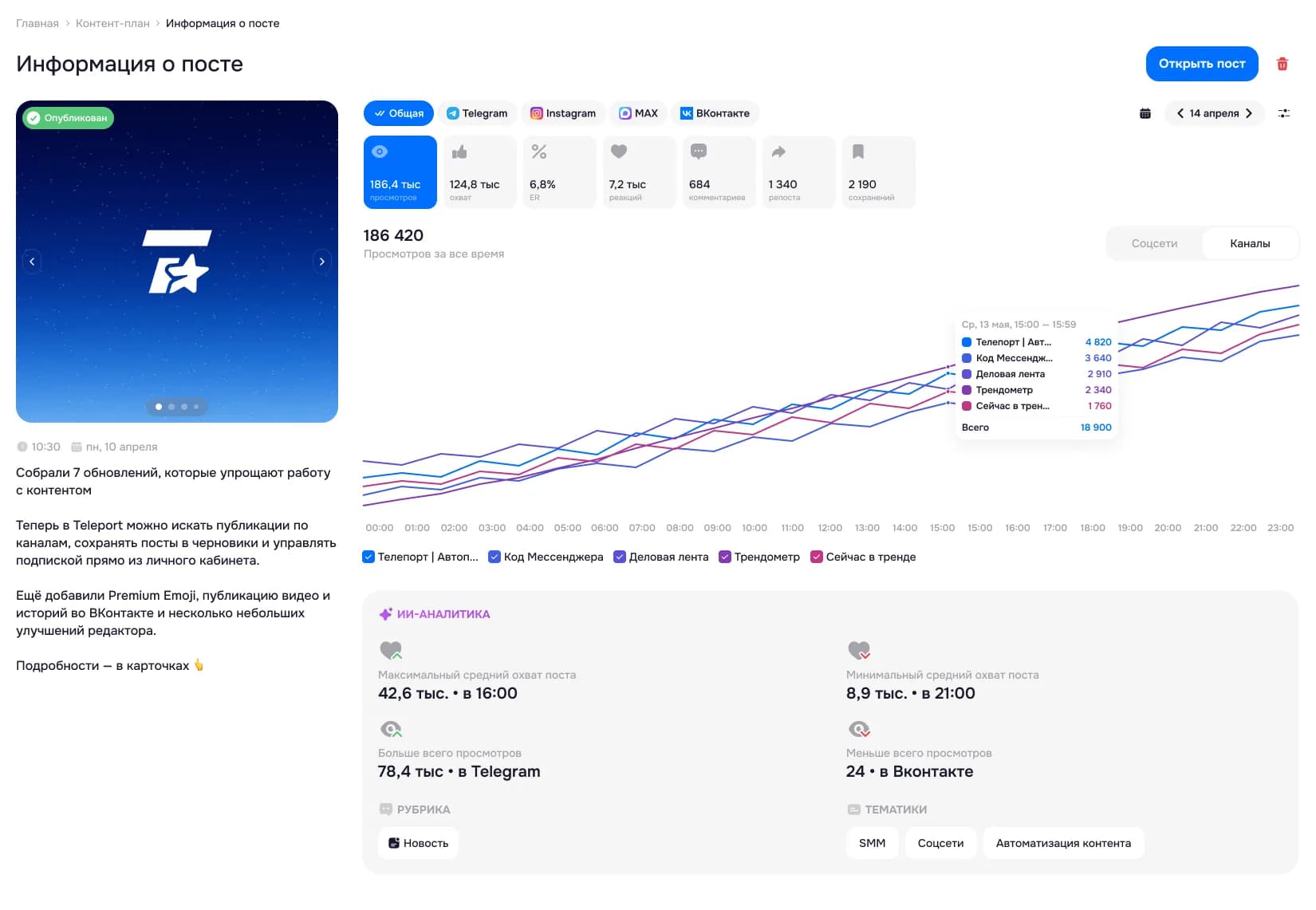Open the calendar date picker icon
1316x910 pixels.
1145,113
